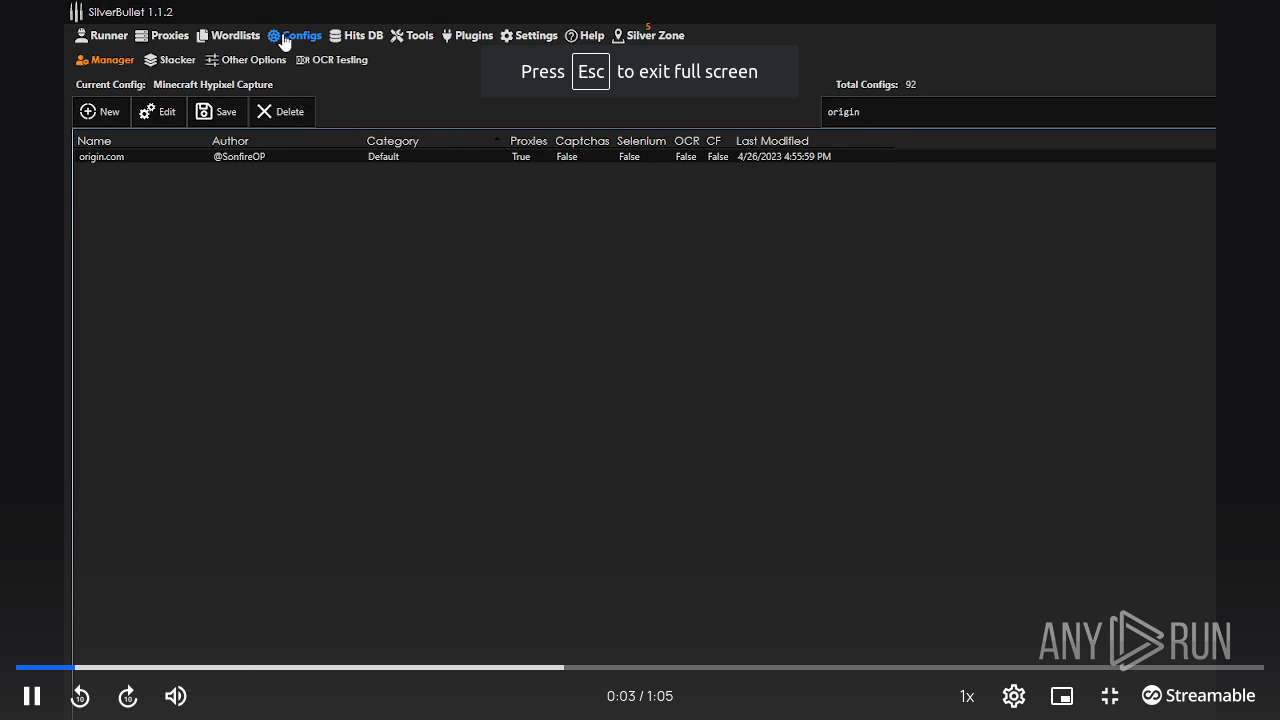This screenshot has width=1280, height=720.
Task: Open the Streamable logo link
Action: [x=1199, y=696]
